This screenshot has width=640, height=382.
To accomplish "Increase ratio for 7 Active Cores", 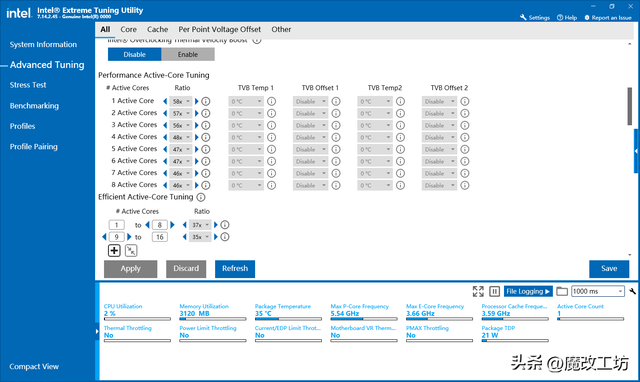I will 196,173.
